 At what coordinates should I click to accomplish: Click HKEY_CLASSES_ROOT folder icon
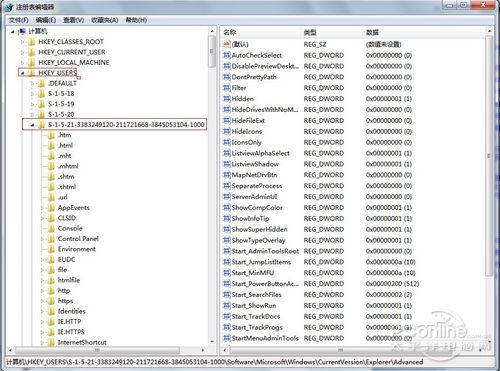(x=31, y=42)
